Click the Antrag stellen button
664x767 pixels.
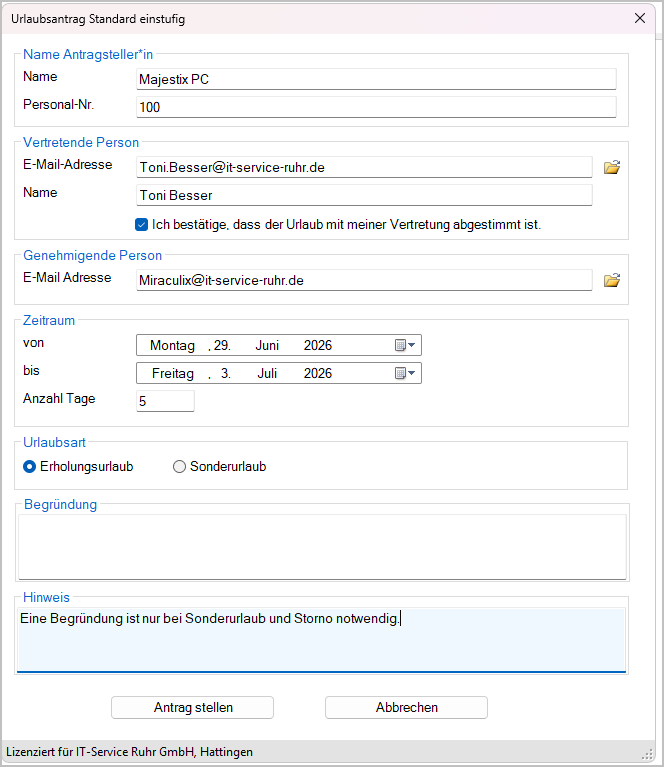[192, 707]
